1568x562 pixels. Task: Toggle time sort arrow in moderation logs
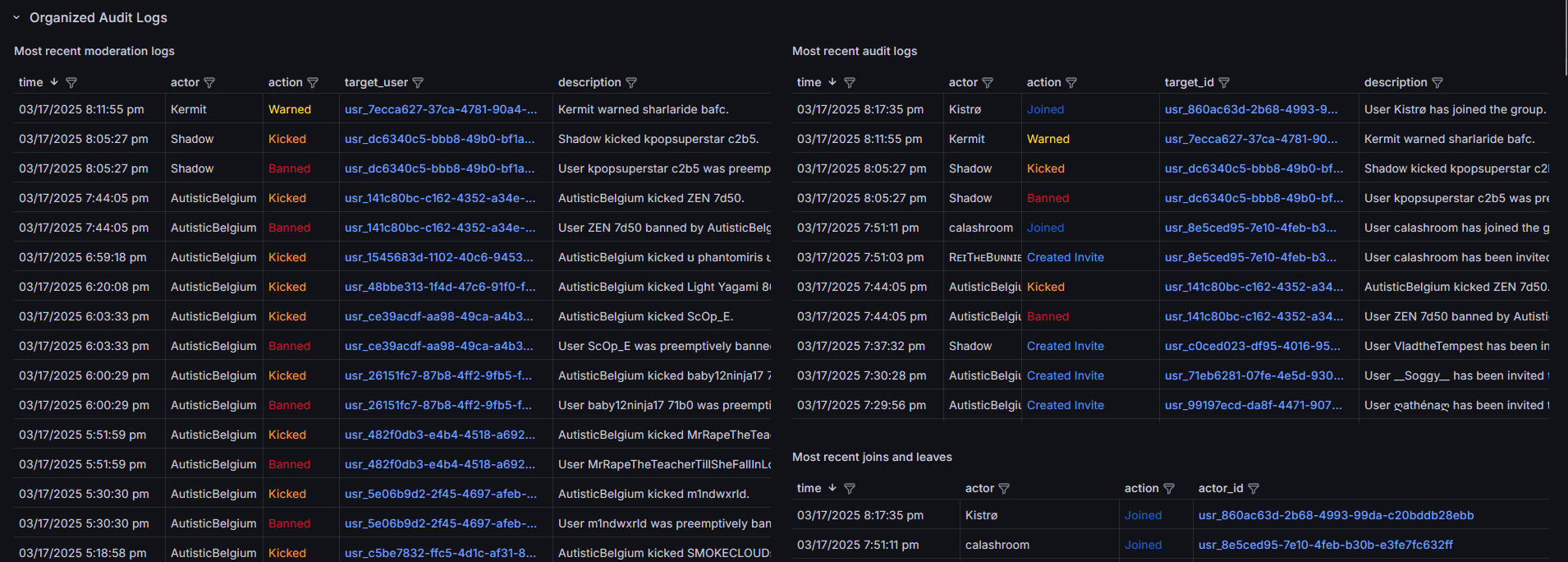54,82
